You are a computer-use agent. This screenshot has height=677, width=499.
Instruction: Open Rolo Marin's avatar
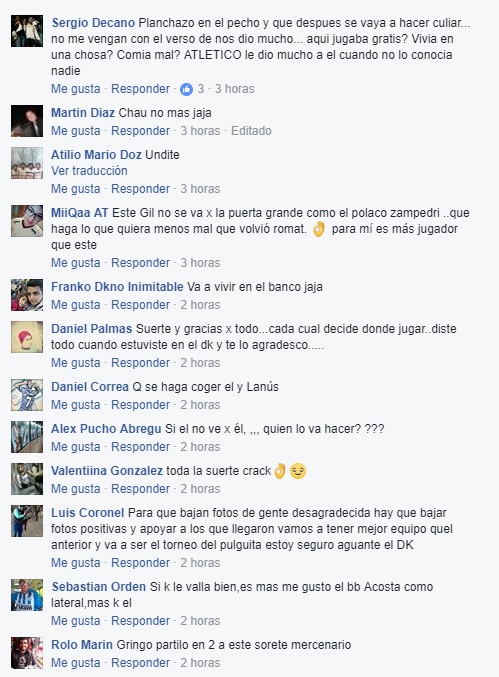pyautogui.click(x=27, y=653)
